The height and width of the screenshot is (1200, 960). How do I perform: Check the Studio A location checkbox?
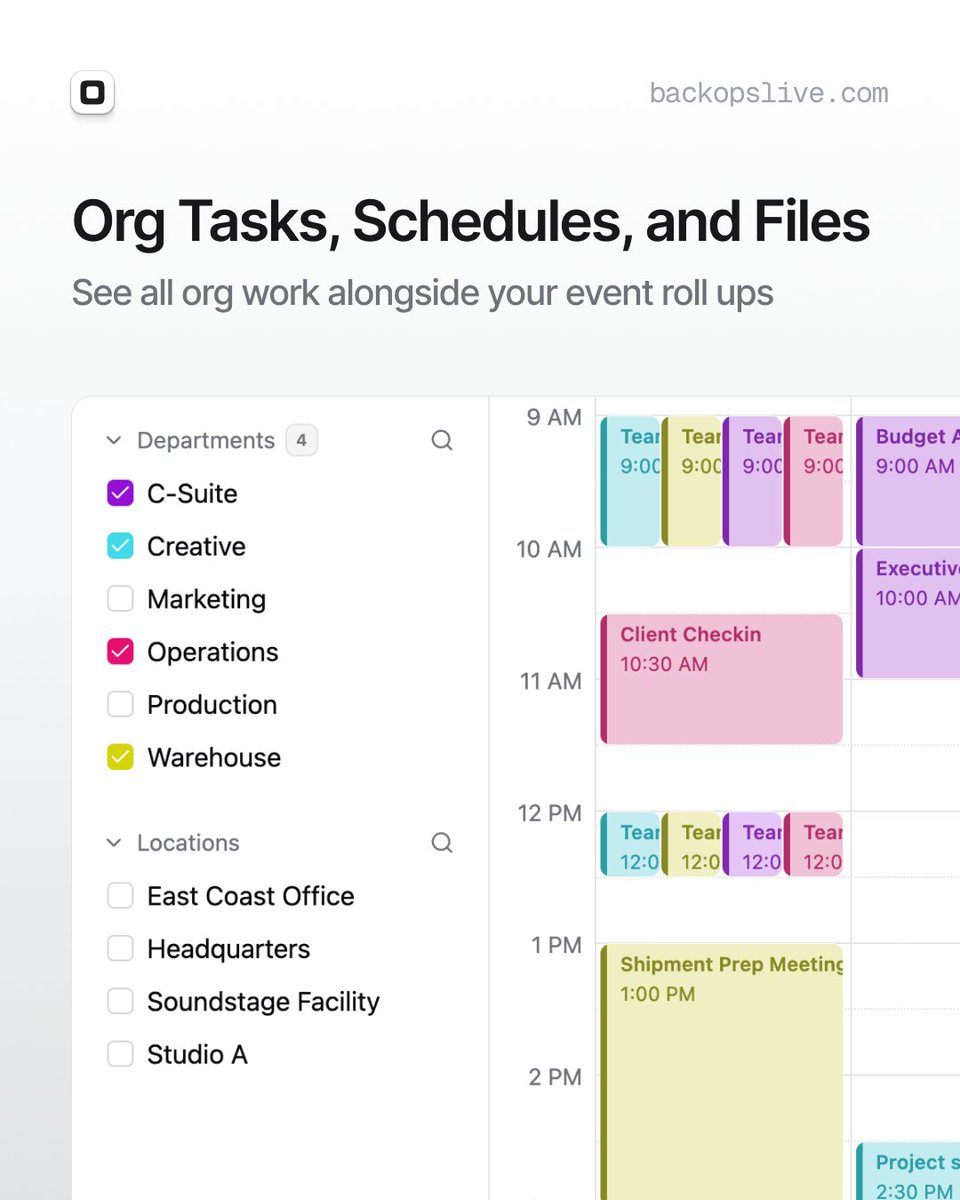click(x=120, y=1054)
